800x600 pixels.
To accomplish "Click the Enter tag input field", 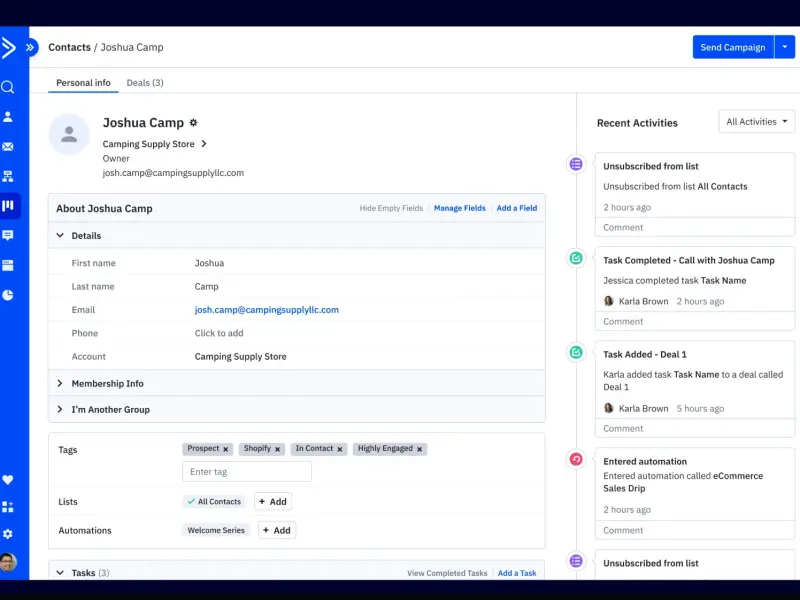I will pyautogui.click(x=247, y=471).
